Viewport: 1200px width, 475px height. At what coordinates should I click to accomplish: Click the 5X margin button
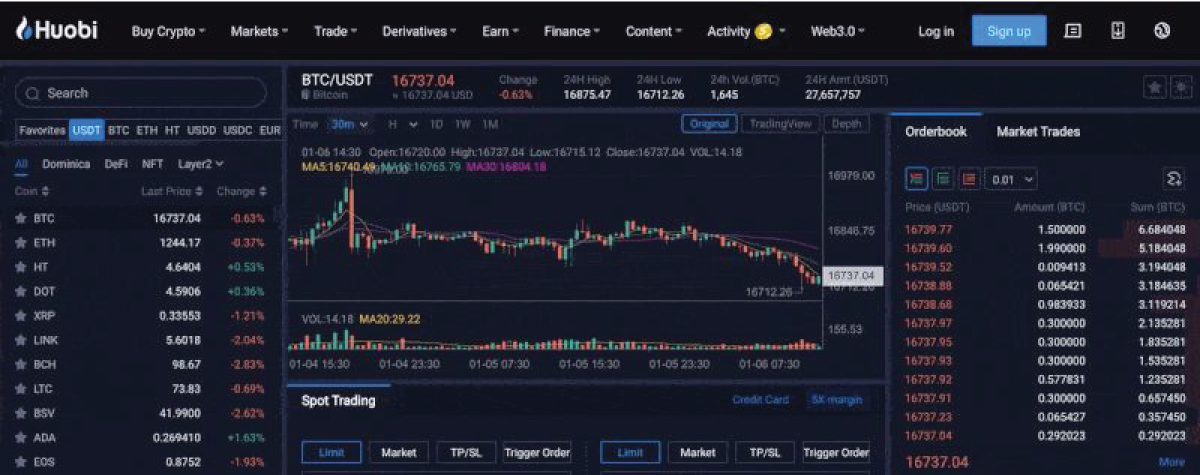835,400
